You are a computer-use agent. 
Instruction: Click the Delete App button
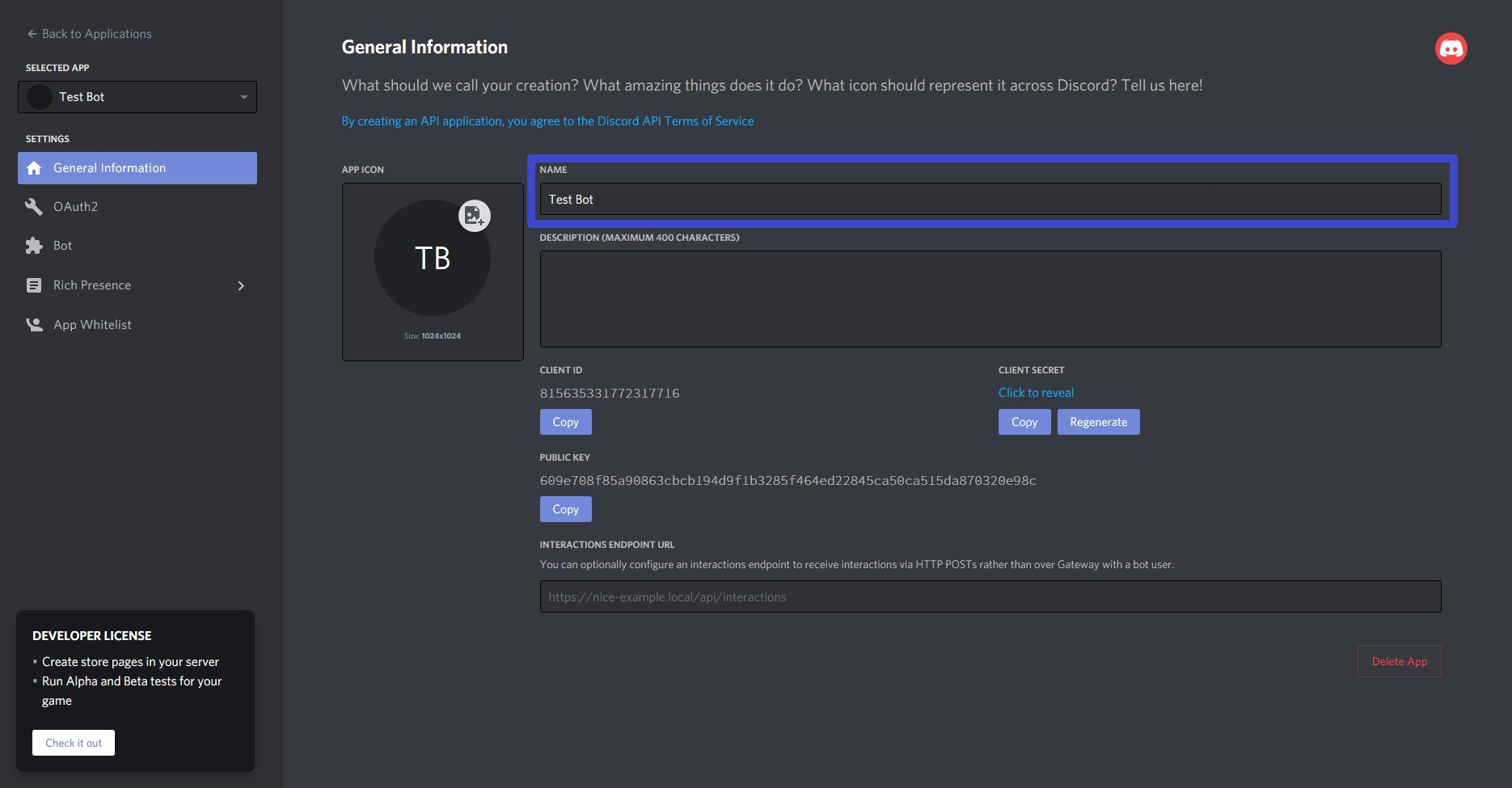click(1399, 661)
